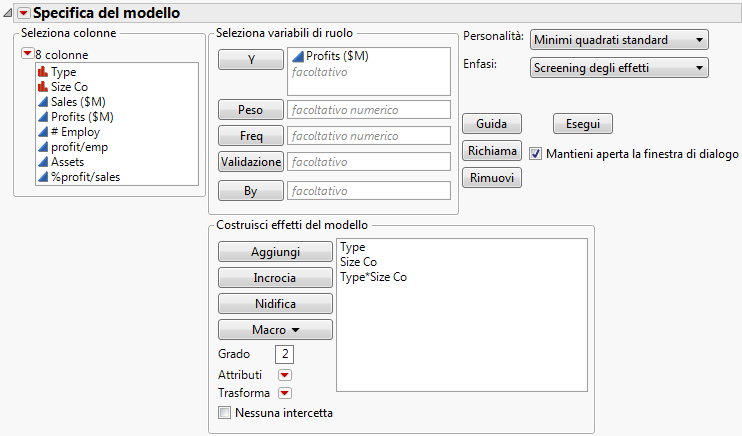Open the Trasforma red triangle menu
The image size is (742, 436).
(284, 393)
